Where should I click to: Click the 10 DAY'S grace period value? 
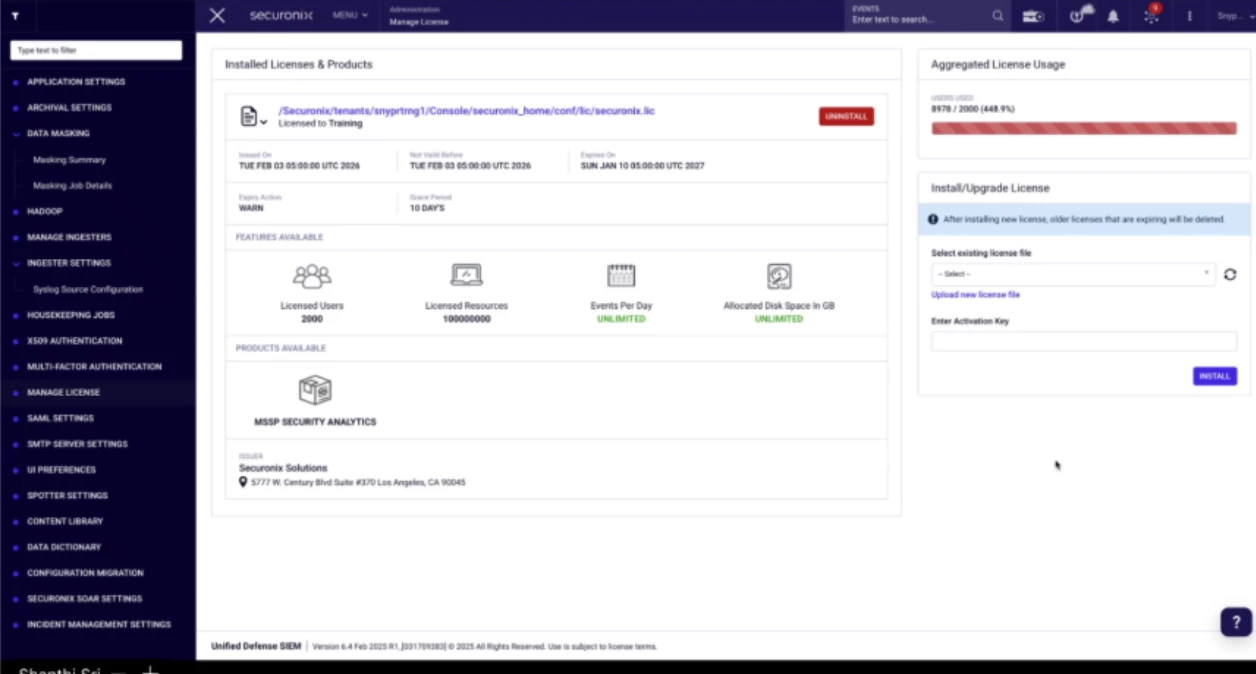[x=427, y=208]
